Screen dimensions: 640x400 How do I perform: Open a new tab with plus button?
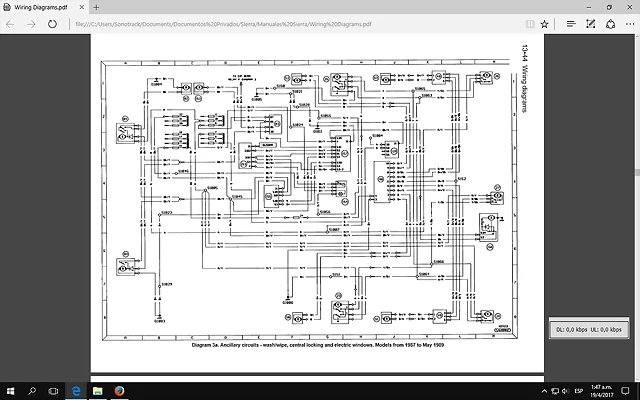click(x=96, y=7)
